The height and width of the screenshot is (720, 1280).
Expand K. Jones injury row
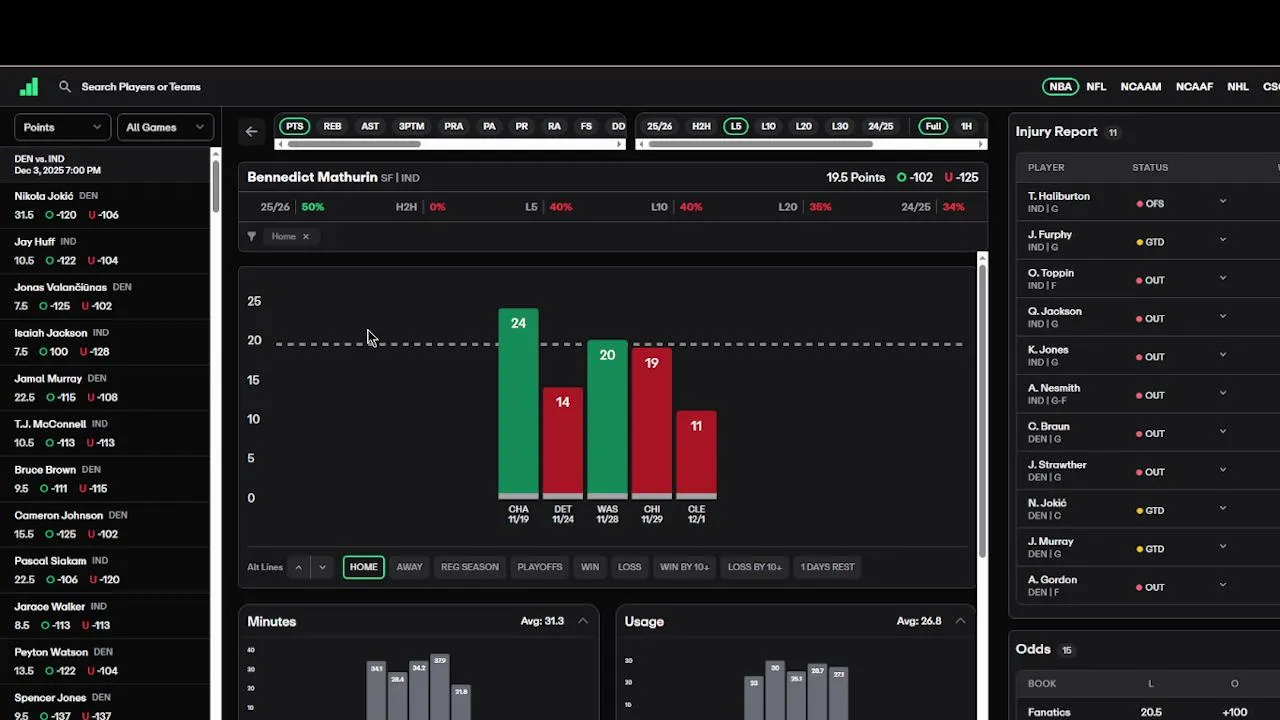1222,356
